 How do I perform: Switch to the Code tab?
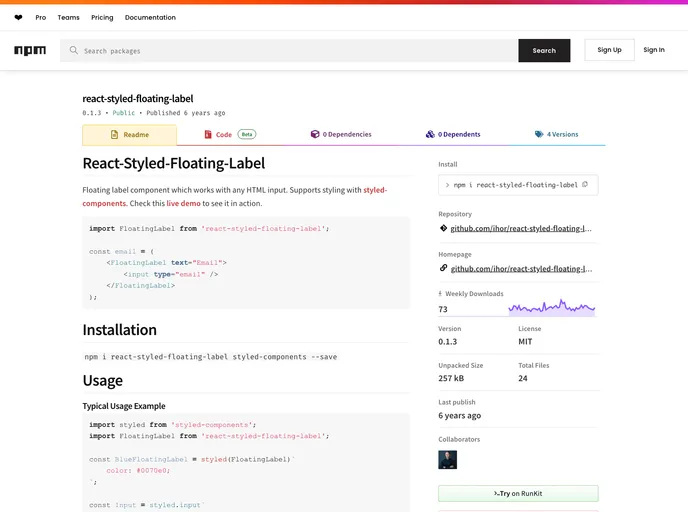[230, 134]
